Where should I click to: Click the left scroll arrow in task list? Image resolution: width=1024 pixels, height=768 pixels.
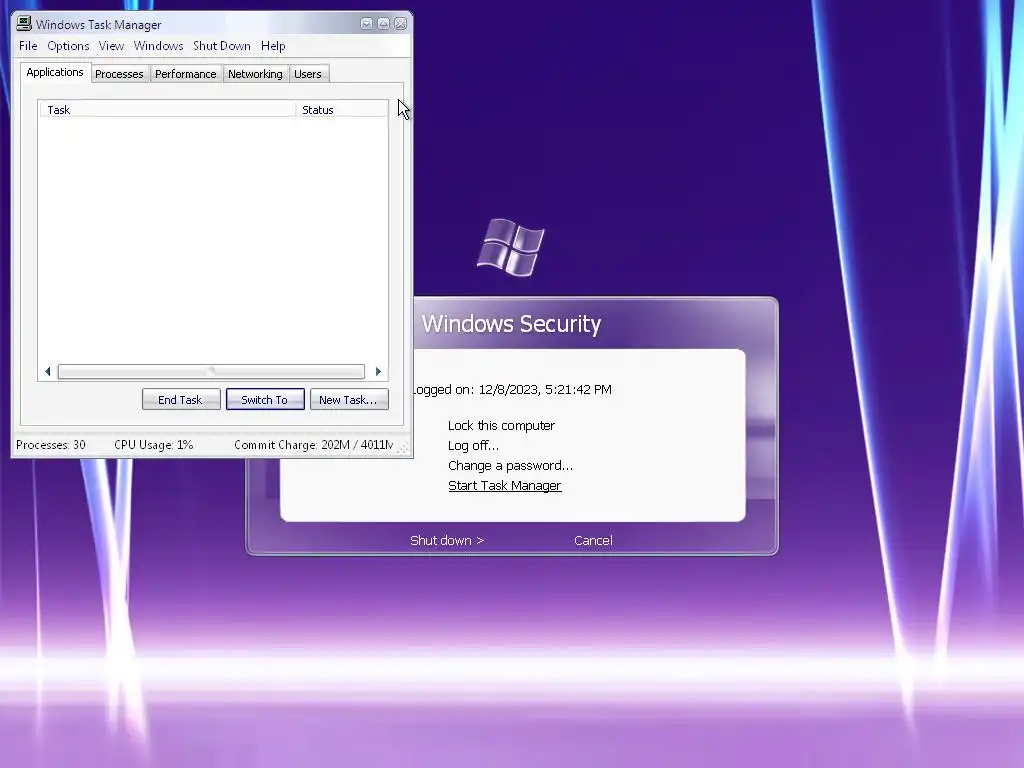48,372
